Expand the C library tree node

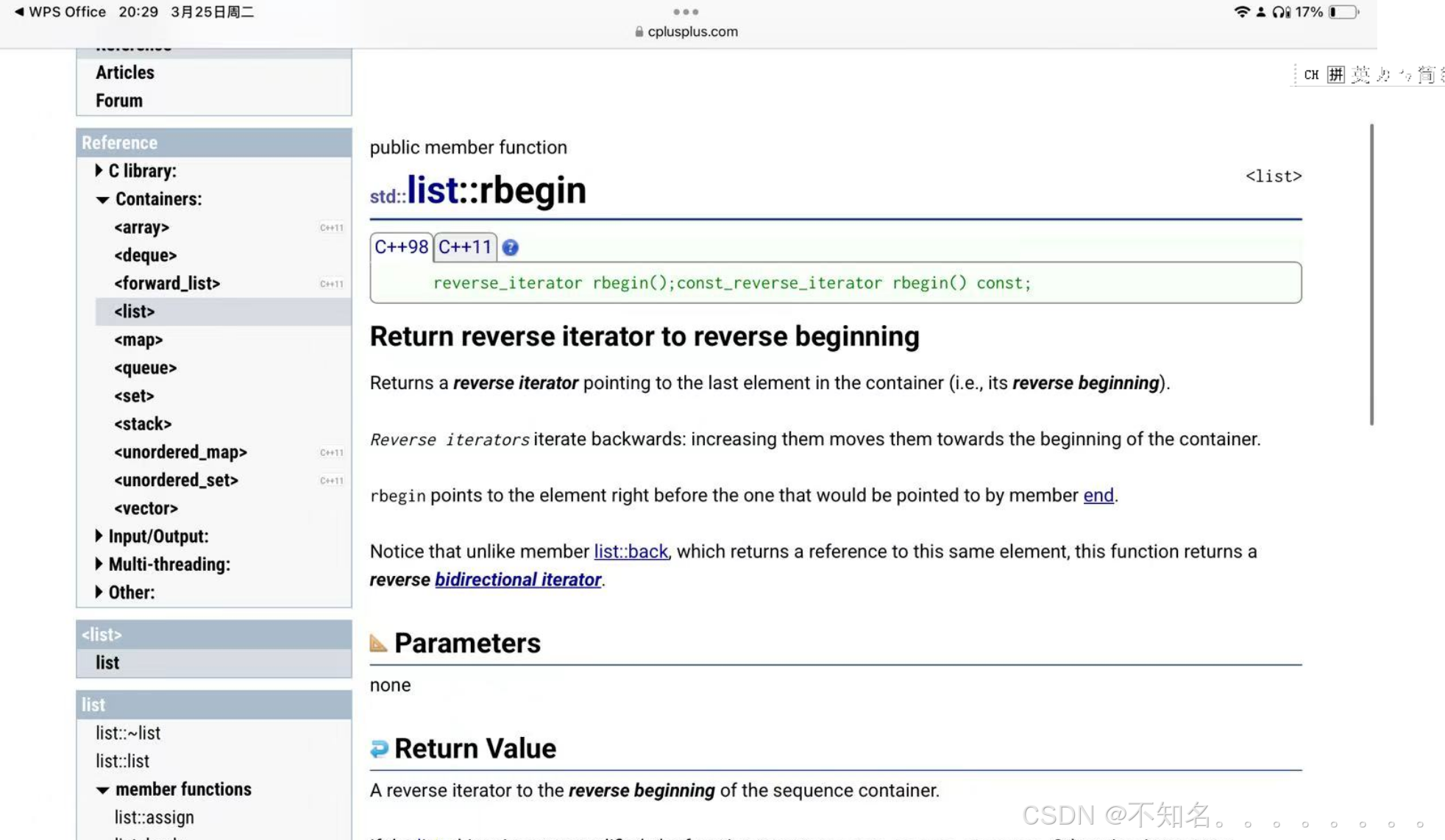[99, 171]
